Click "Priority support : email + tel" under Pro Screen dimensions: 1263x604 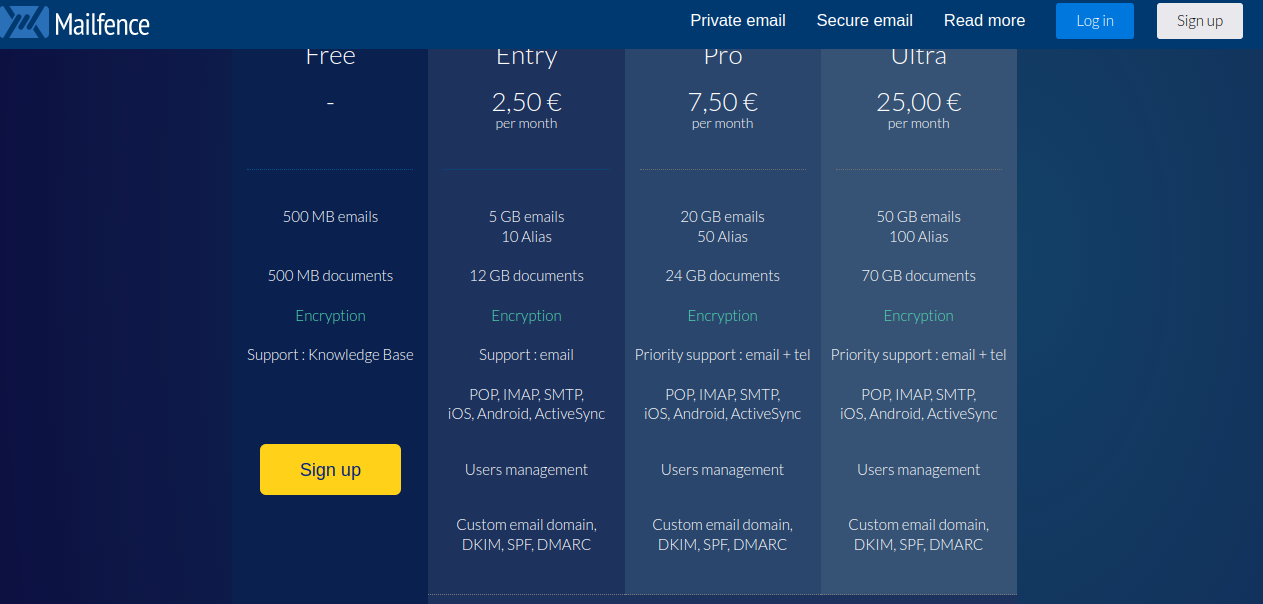click(x=722, y=355)
